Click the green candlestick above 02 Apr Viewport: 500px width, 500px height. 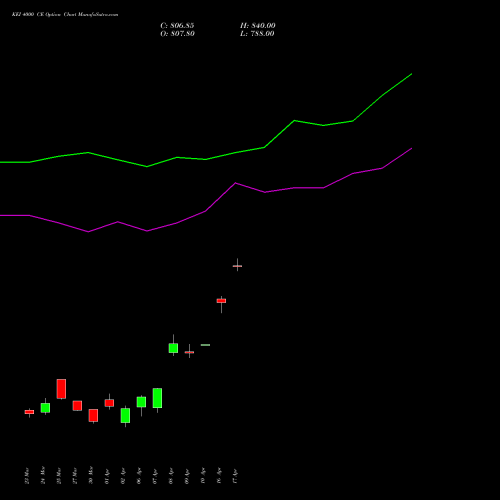[x=125, y=415]
